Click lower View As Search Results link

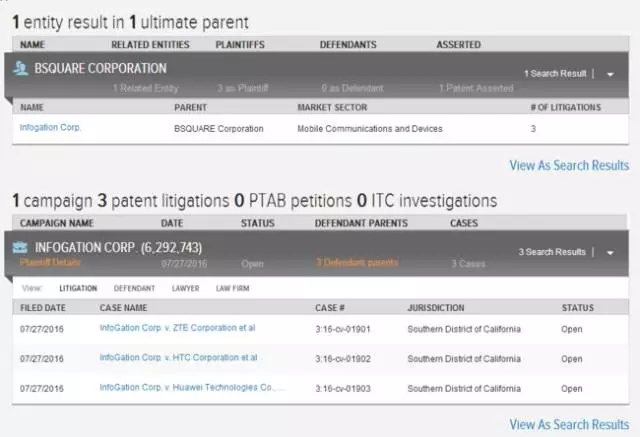point(569,425)
